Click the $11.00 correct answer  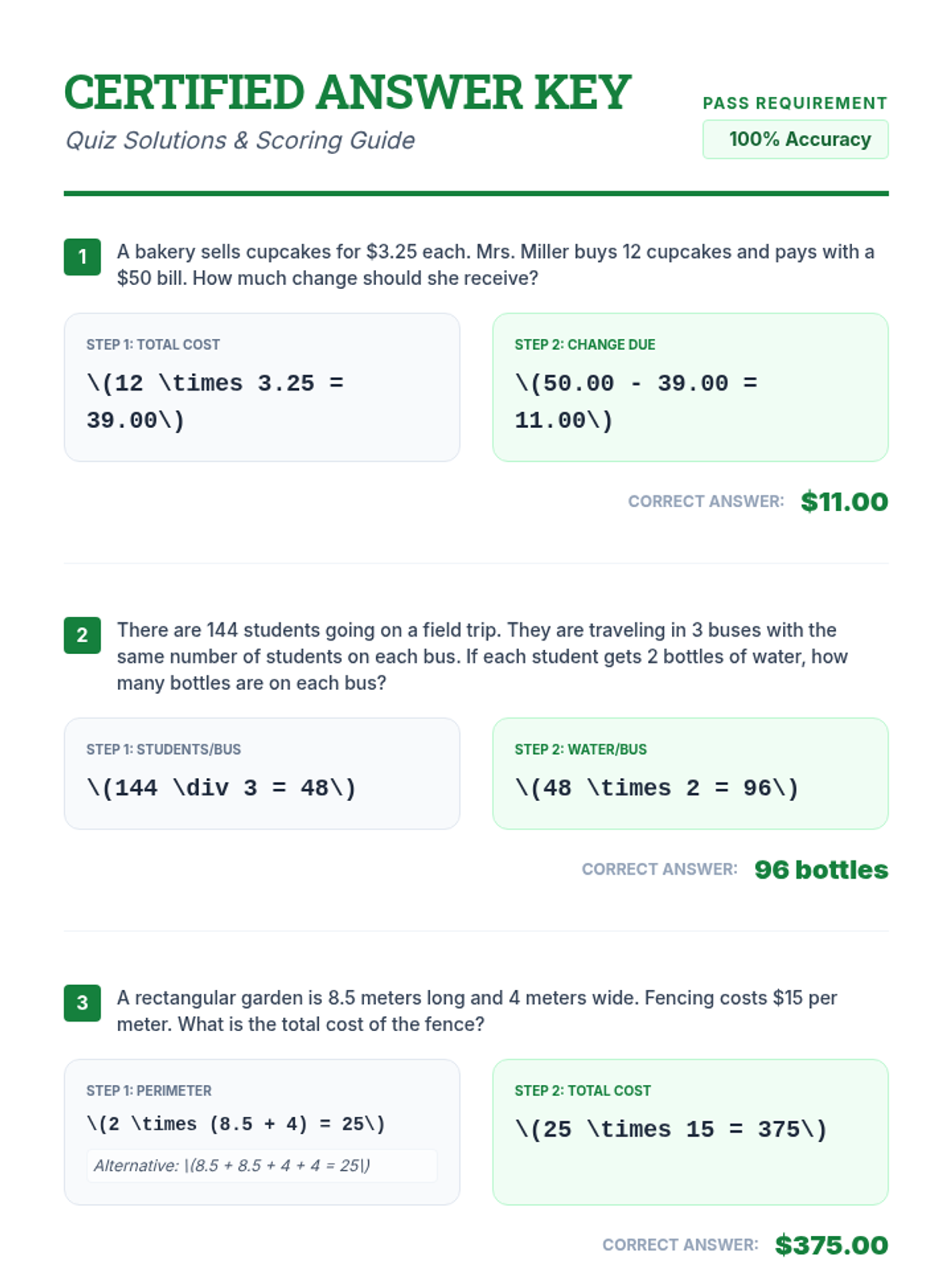pyautogui.click(x=844, y=502)
